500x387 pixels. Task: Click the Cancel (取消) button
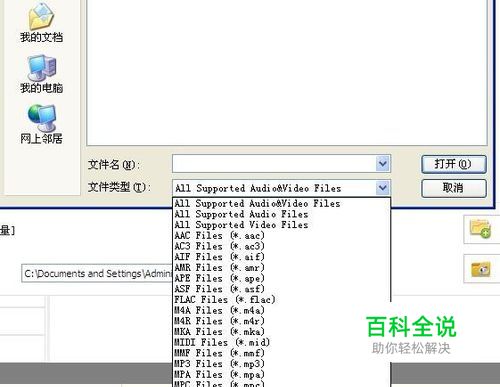tap(454, 188)
